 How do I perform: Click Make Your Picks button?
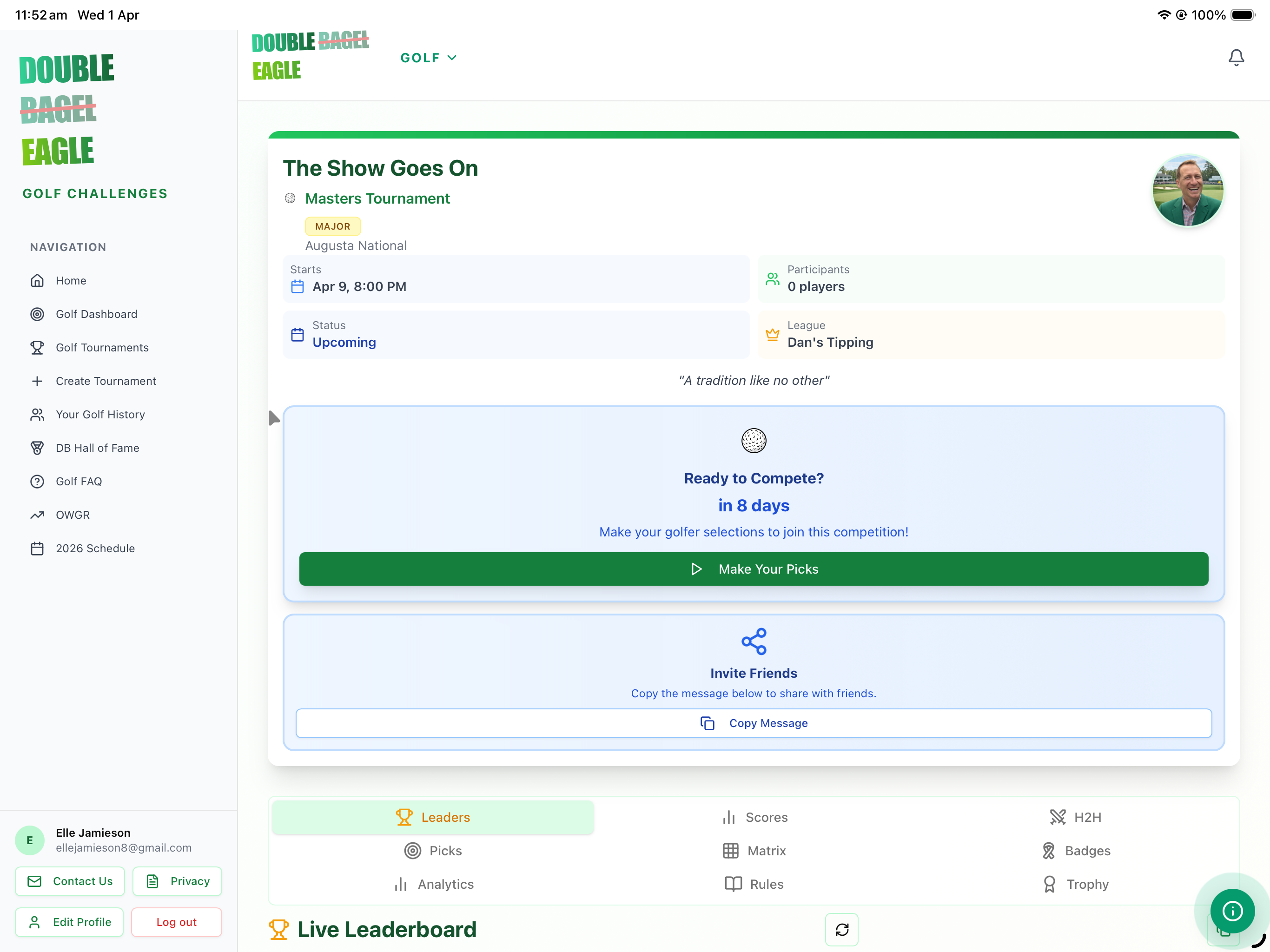[x=753, y=569]
